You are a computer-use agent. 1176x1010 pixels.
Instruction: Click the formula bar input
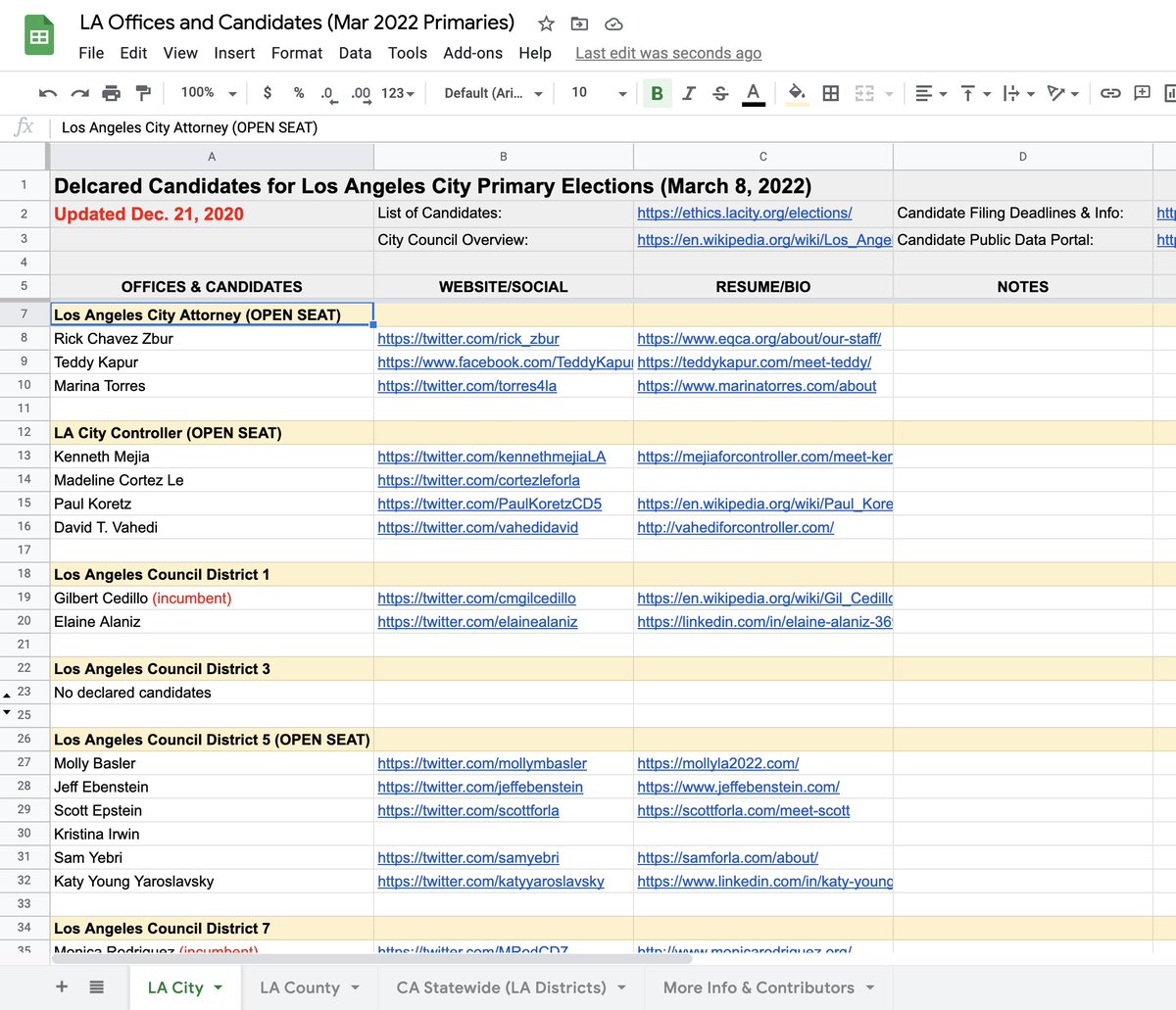612,127
